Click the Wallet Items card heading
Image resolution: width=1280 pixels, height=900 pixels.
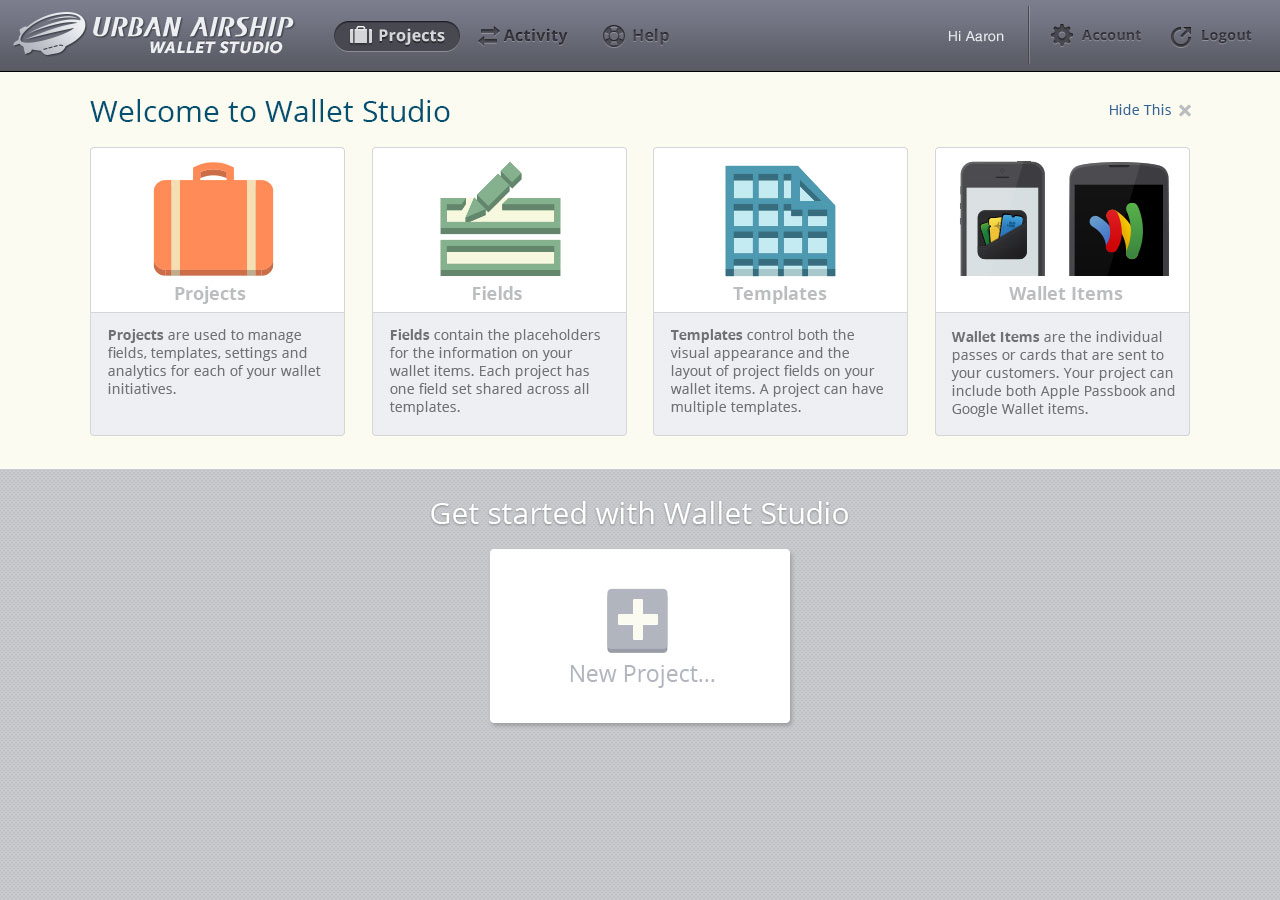point(1066,294)
